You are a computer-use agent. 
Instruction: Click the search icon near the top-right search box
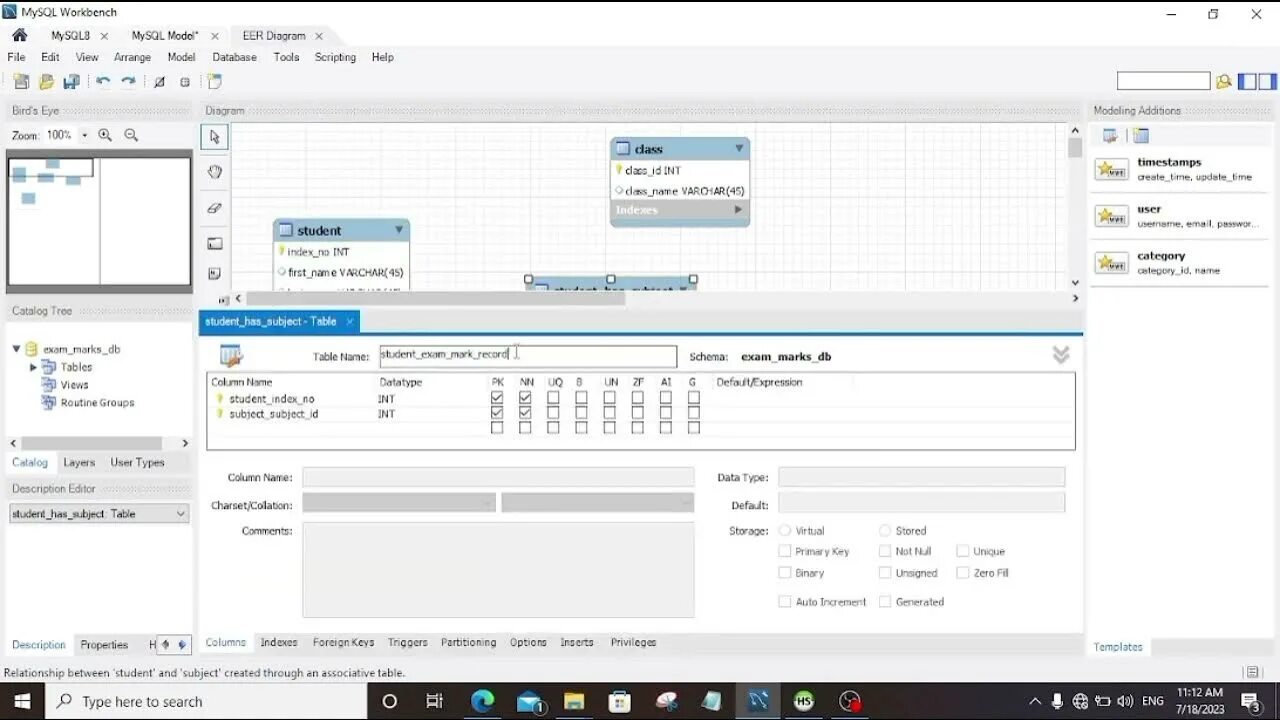(1223, 82)
